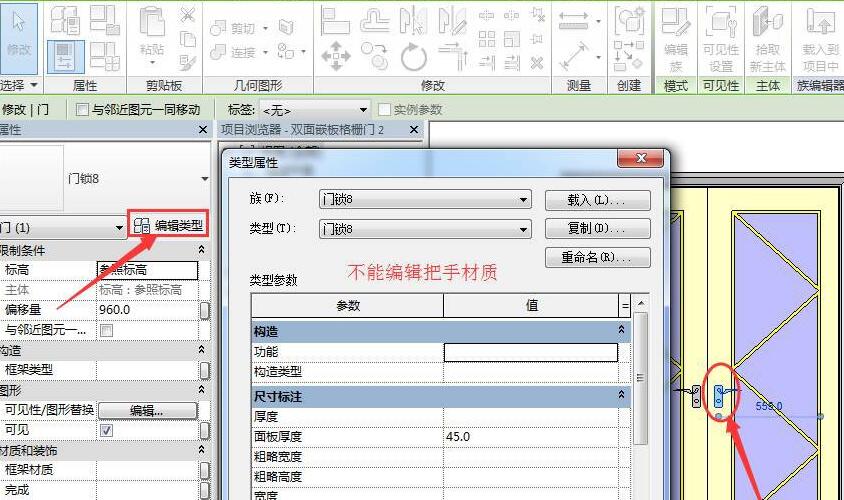Copy selection to clipboard
The width and height of the screenshot is (844, 500).
(x=187, y=39)
